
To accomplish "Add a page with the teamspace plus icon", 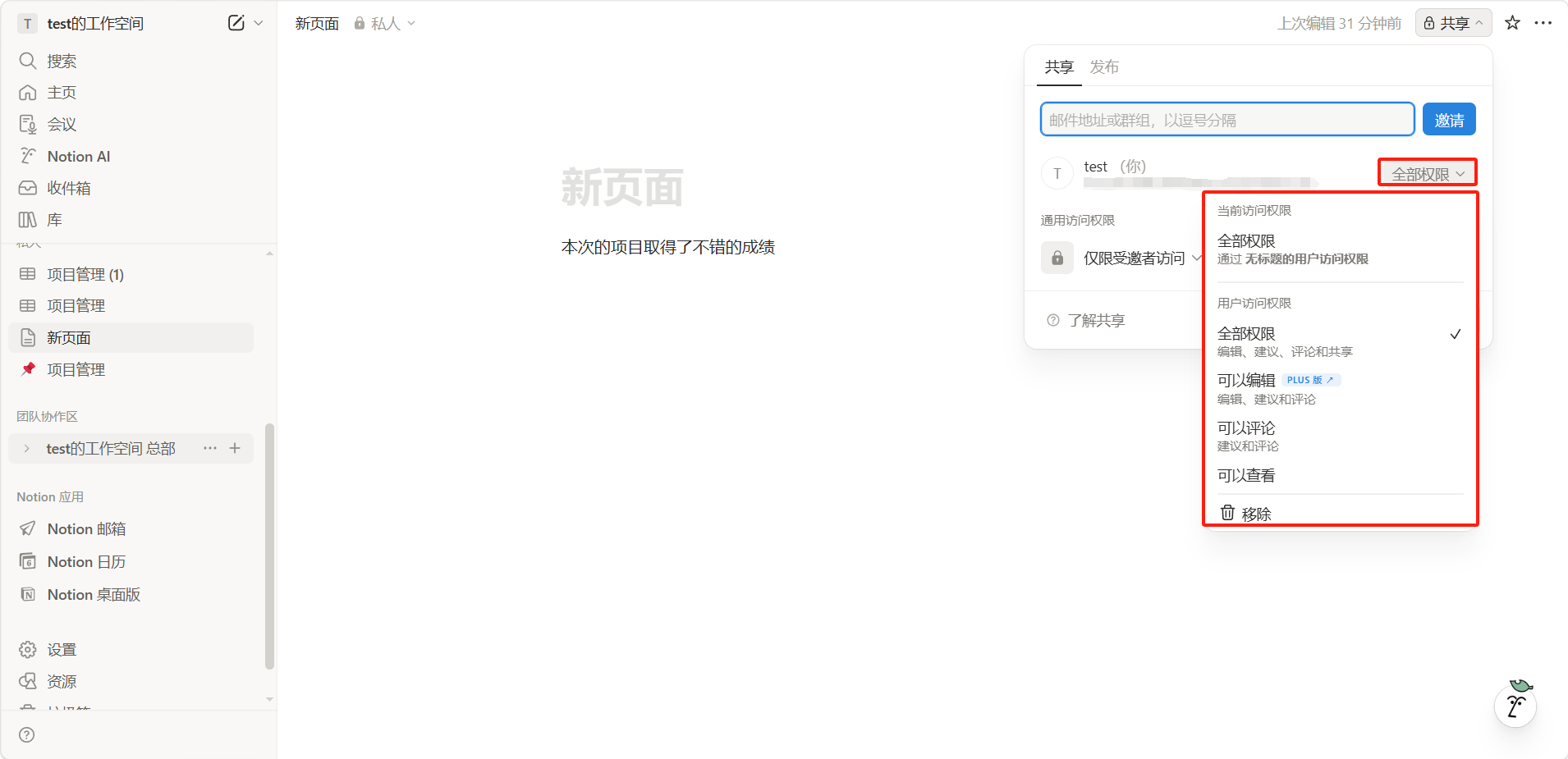I will pos(235,448).
